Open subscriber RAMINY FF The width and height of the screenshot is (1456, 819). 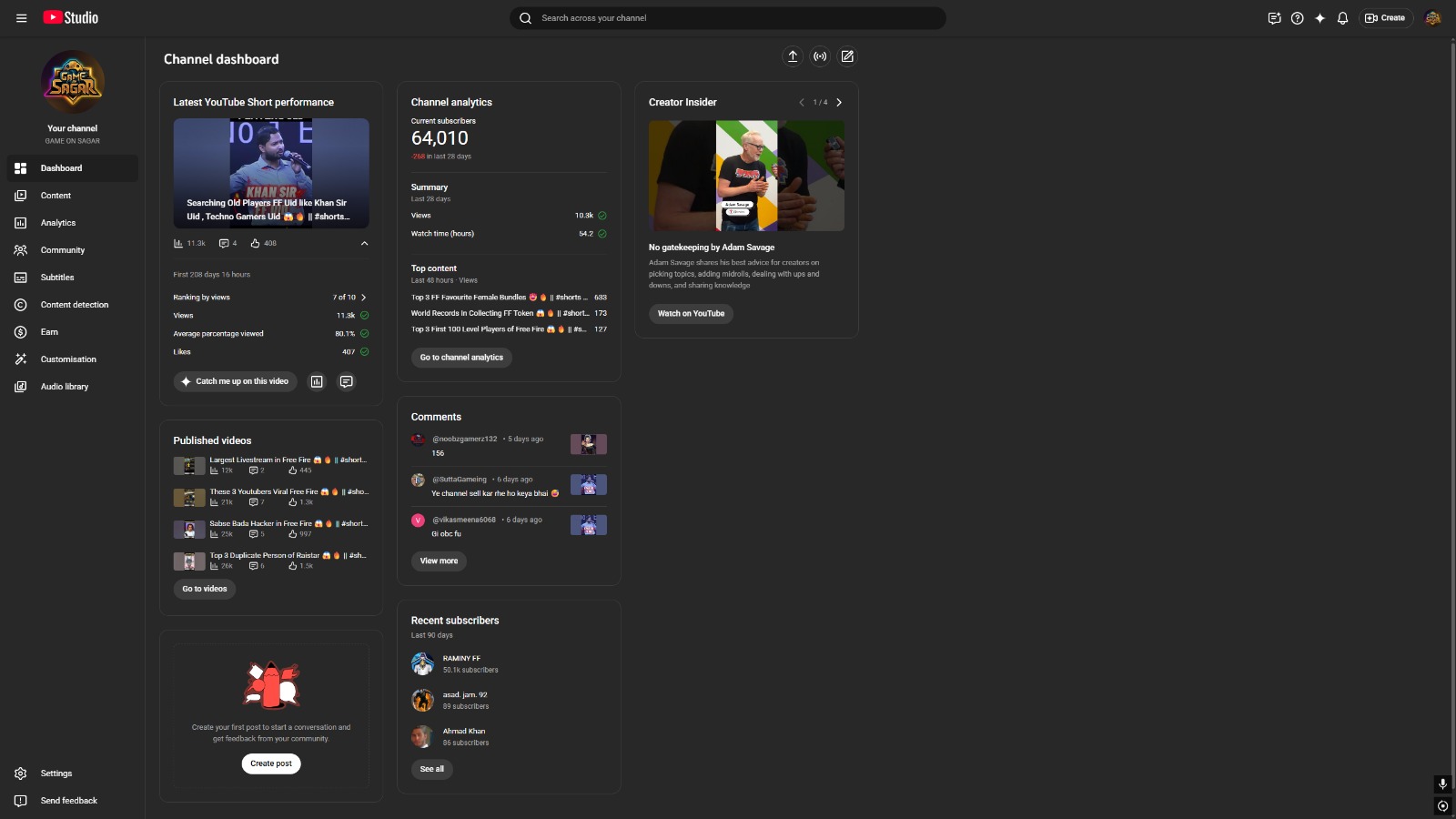[455, 664]
